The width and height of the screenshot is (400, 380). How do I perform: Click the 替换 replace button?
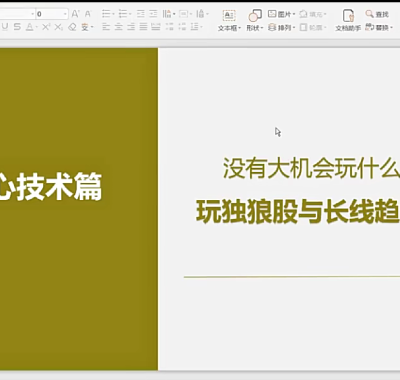tap(377, 27)
